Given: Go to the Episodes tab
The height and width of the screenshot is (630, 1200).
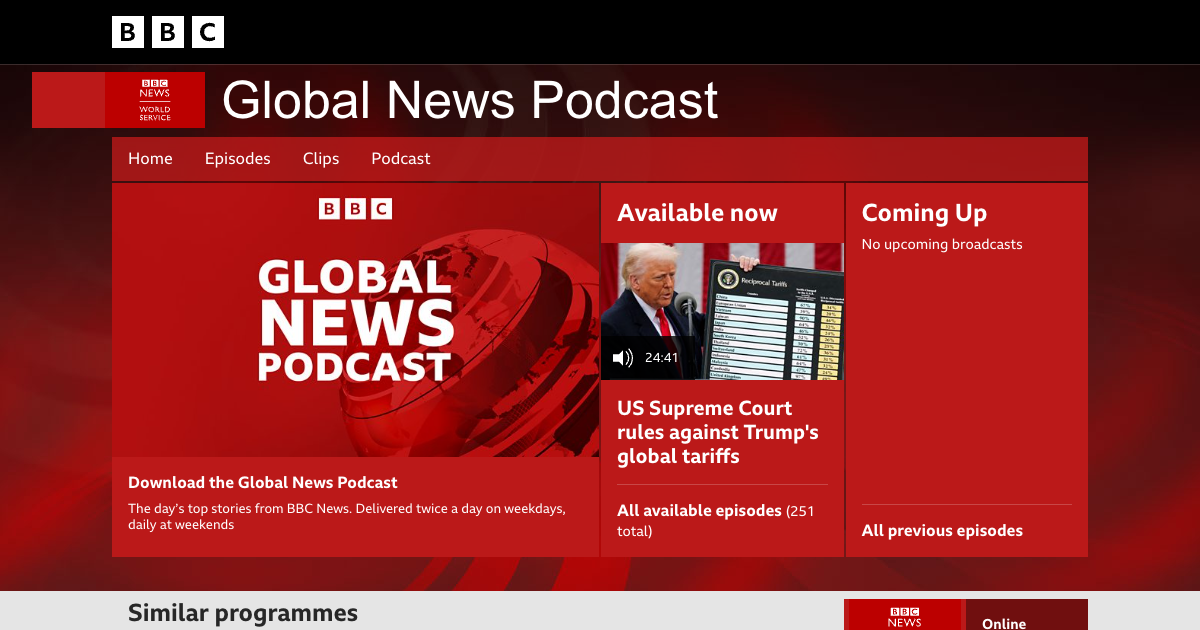Looking at the screenshot, I should [x=238, y=159].
